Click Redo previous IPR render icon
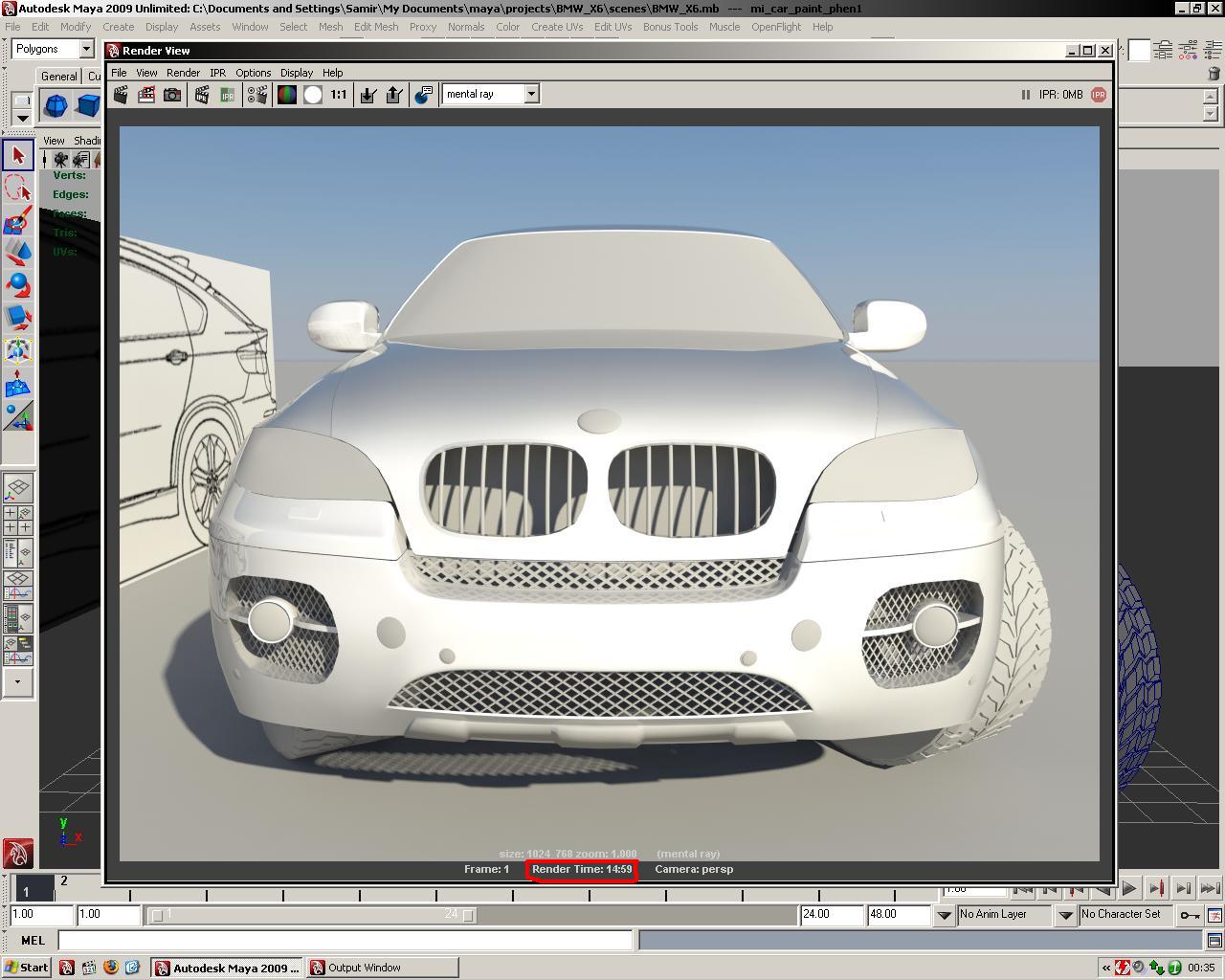Viewport: 1225px width, 980px height. tap(202, 95)
